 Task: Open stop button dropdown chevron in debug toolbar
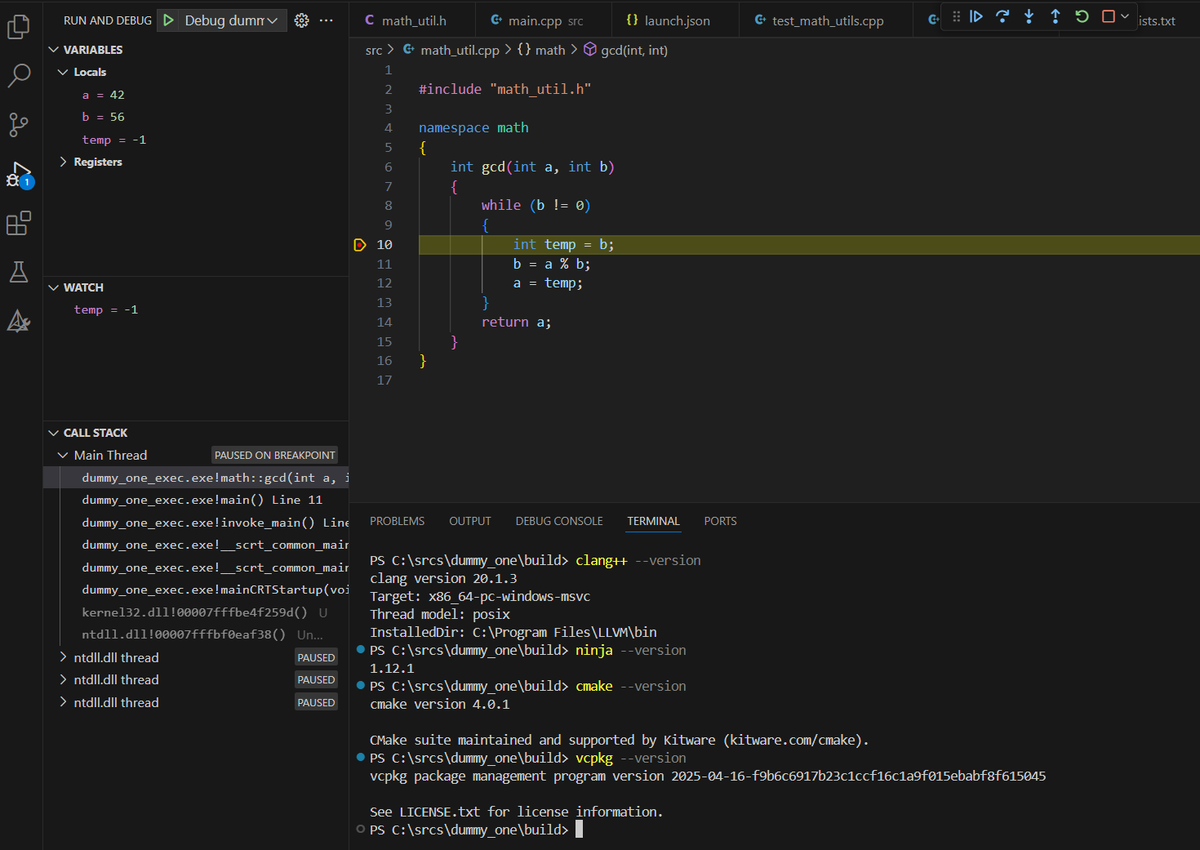(x=1125, y=17)
